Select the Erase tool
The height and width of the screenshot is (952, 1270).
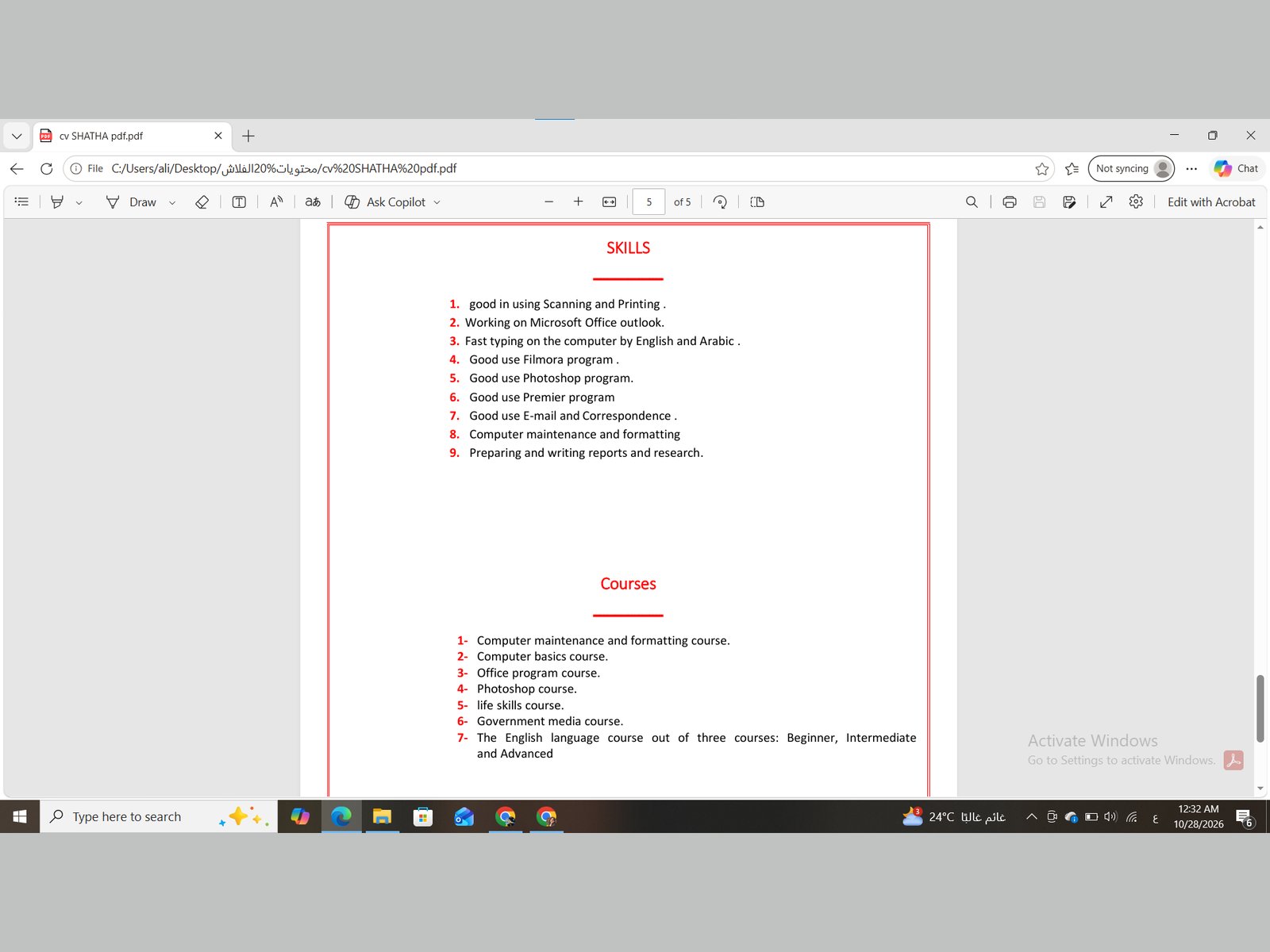[202, 202]
